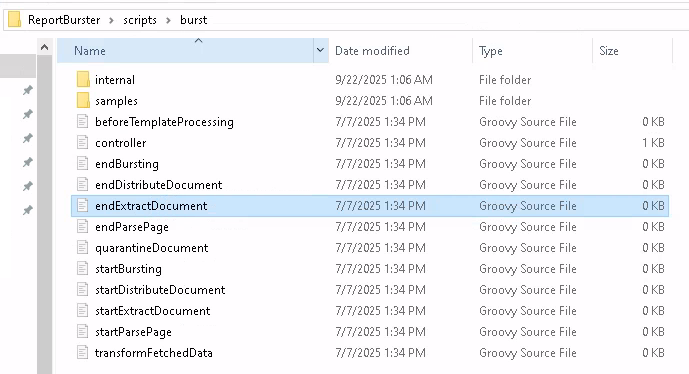Click the quarantineDocument file icon
The width and height of the screenshot is (689, 374).
pos(83,247)
